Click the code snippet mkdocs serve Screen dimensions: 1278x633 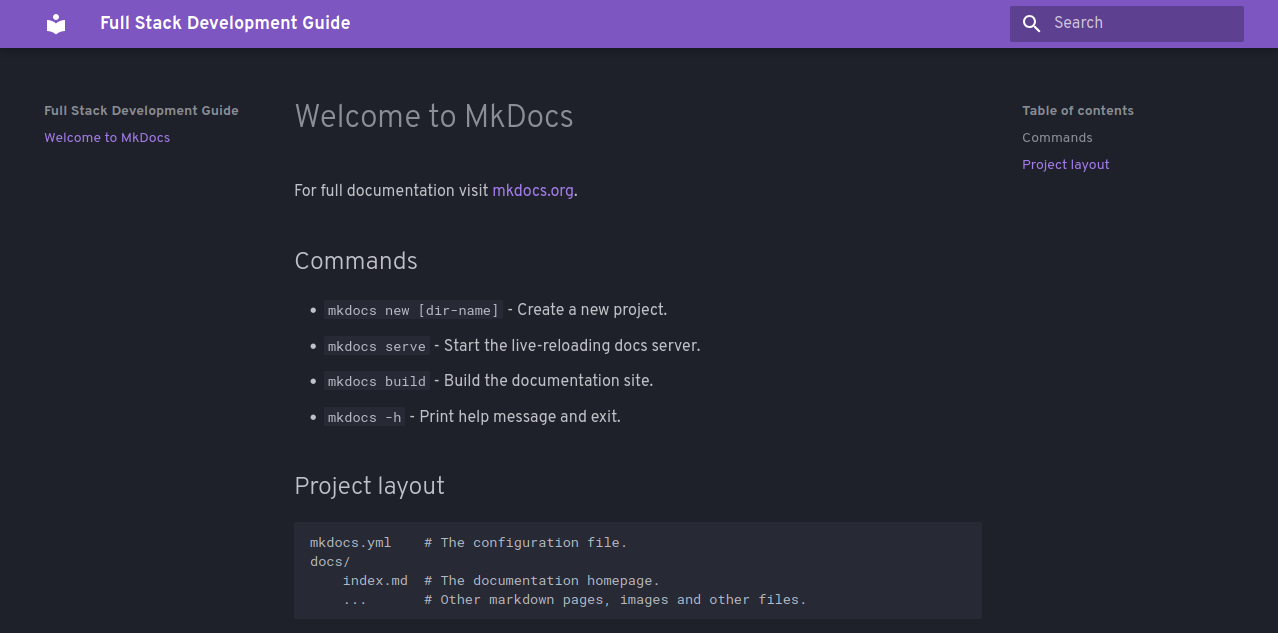pos(377,346)
